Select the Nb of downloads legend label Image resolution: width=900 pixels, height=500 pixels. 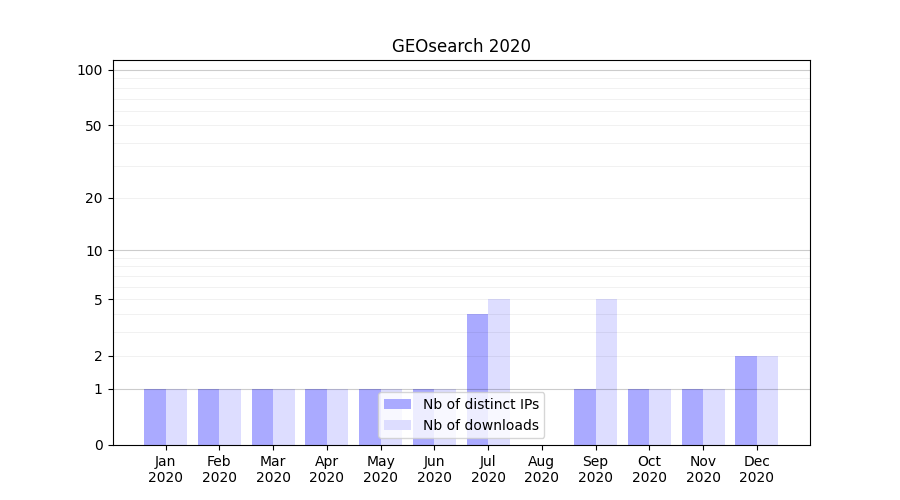[480, 426]
